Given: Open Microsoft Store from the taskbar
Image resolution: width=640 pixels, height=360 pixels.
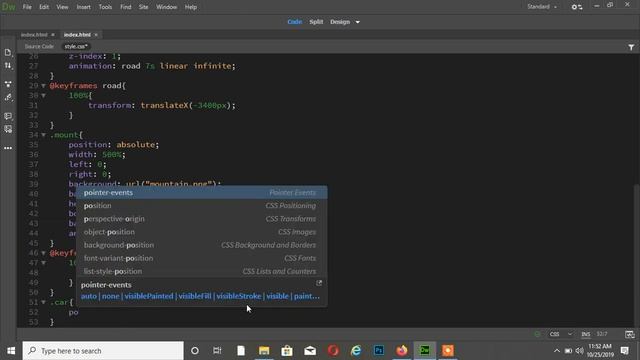Looking at the screenshot, I should (287, 351).
